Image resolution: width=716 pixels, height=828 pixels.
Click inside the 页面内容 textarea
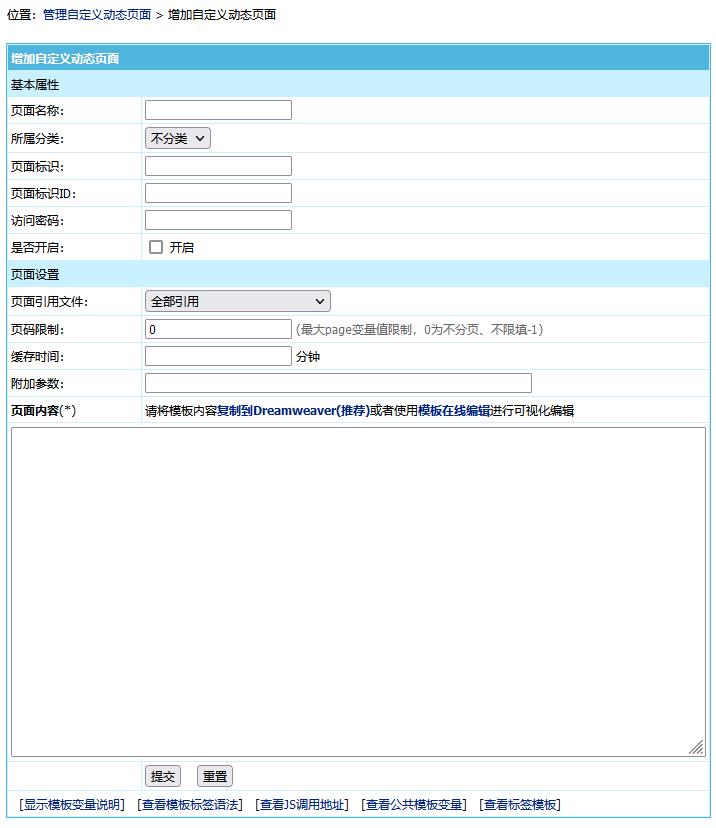pos(357,591)
